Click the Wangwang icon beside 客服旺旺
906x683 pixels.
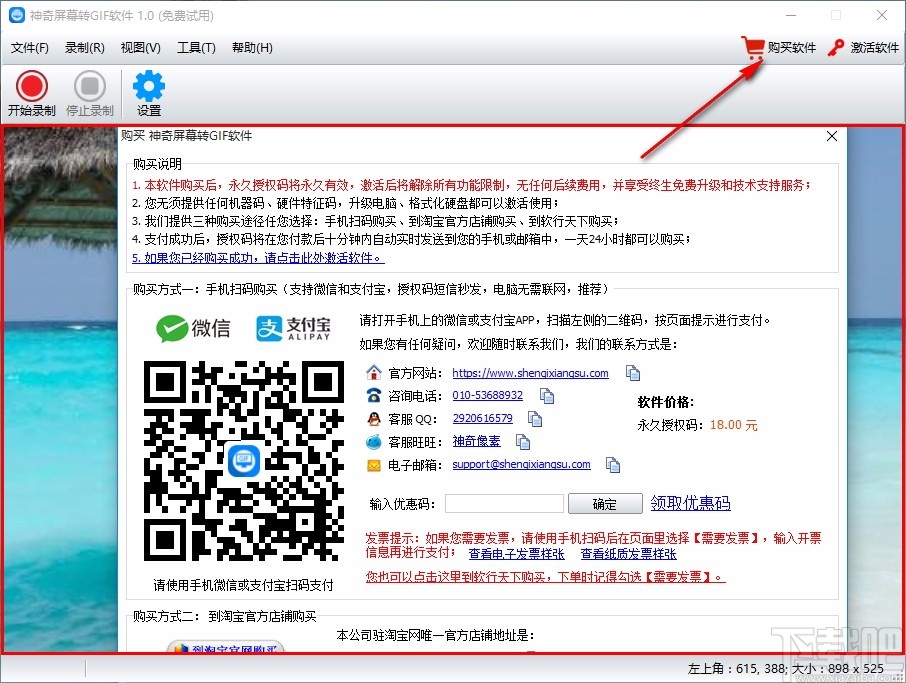[x=374, y=442]
